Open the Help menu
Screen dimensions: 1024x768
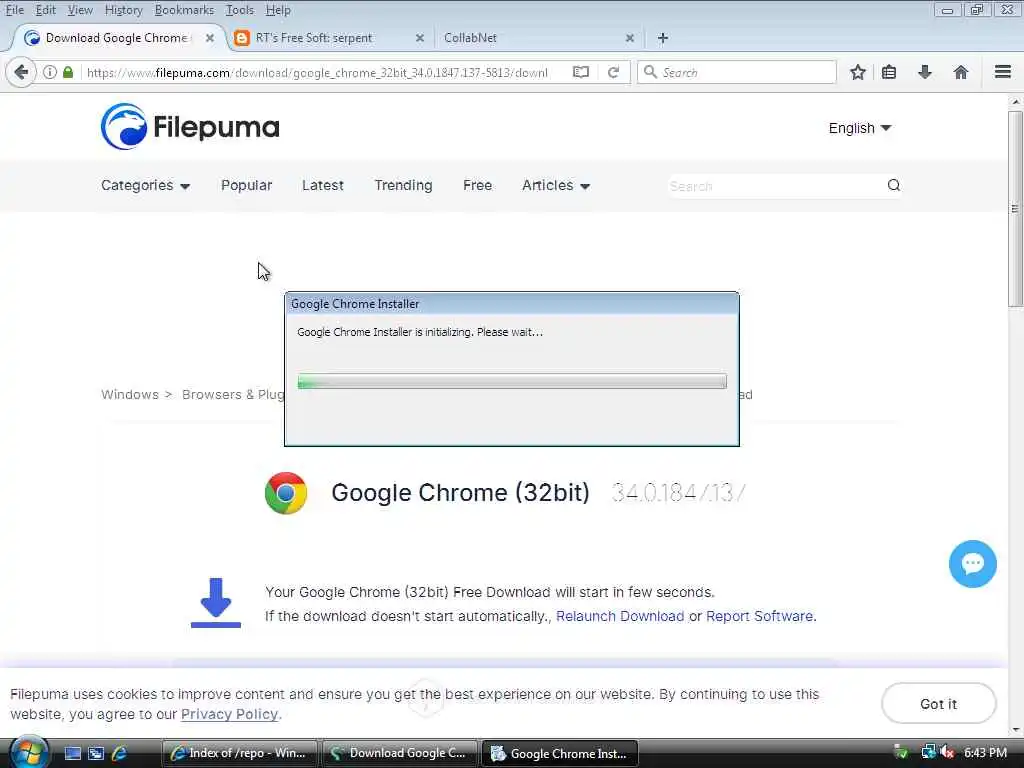pos(278,10)
